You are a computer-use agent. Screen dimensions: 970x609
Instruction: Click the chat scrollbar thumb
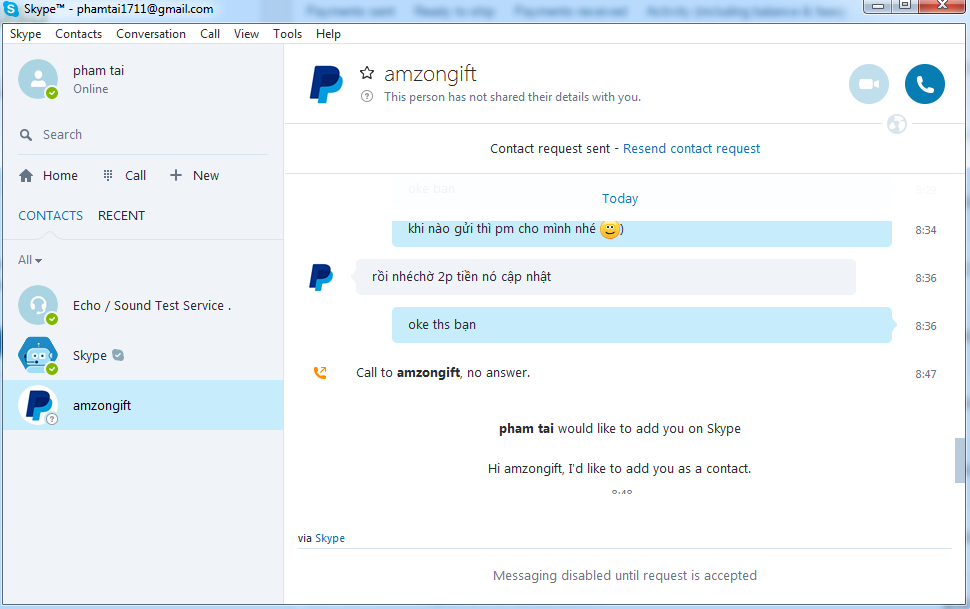pyautogui.click(x=959, y=460)
